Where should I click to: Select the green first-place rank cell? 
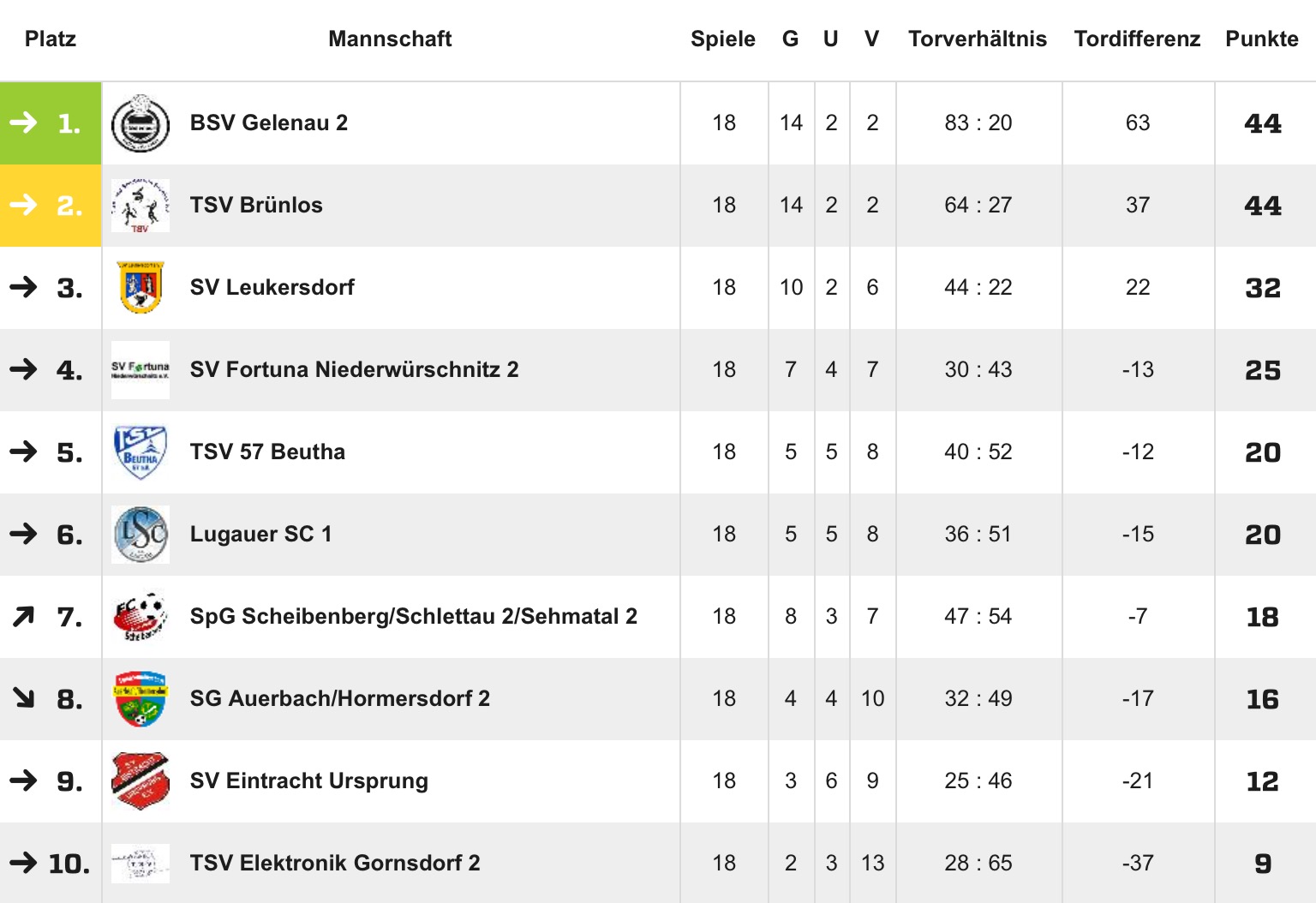tap(51, 123)
